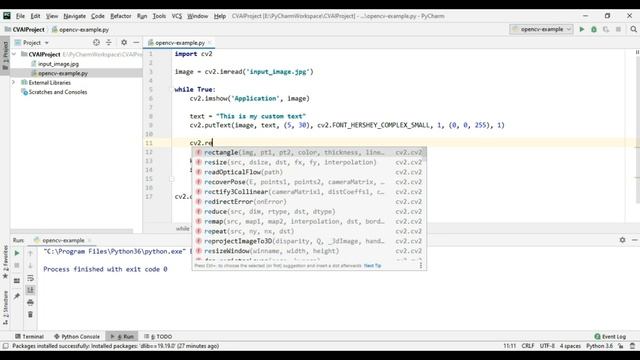Choose recoverPose suggestion in autocomplete

click(x=309, y=182)
